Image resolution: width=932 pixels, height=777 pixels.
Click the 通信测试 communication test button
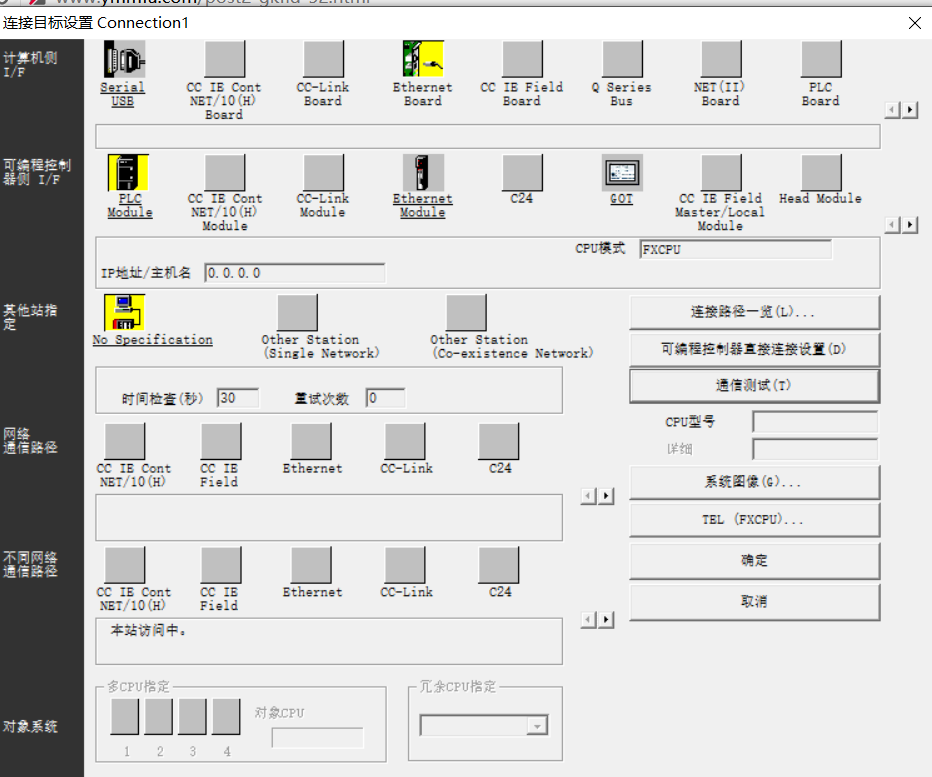click(754, 385)
